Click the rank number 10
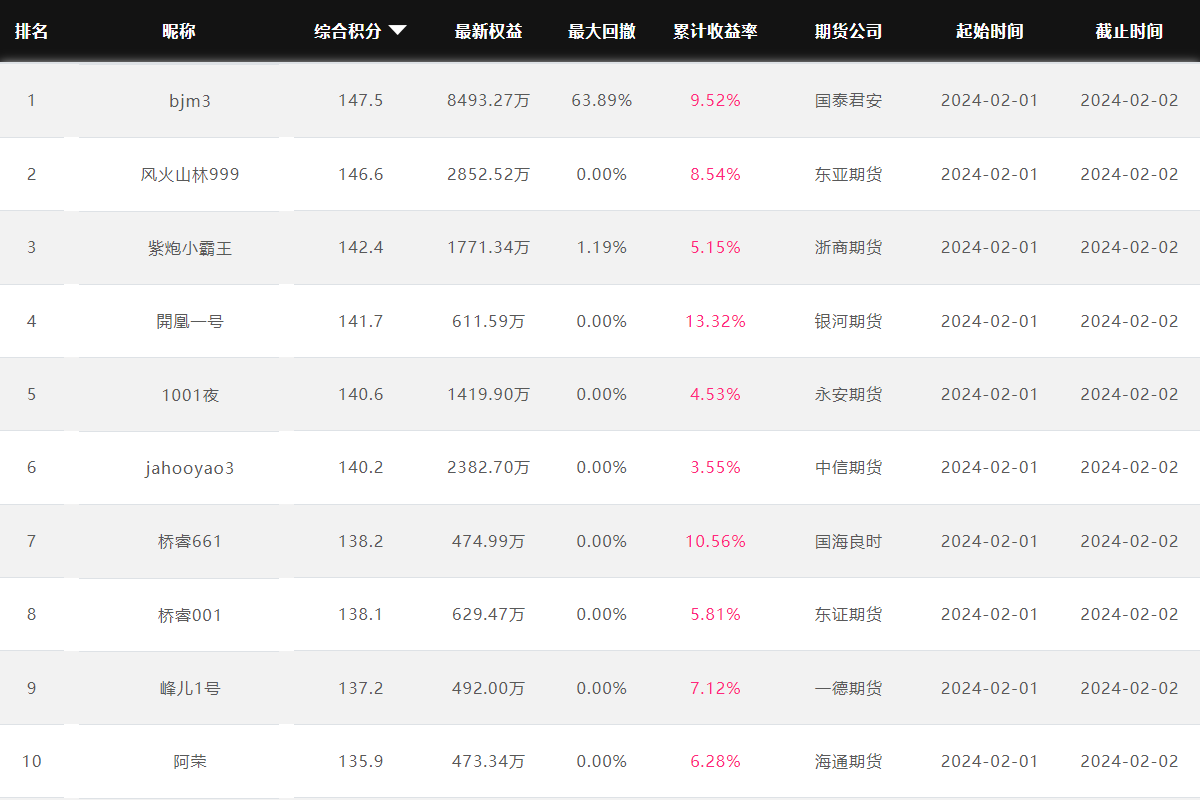This screenshot has height=800, width=1200. tap(32, 761)
